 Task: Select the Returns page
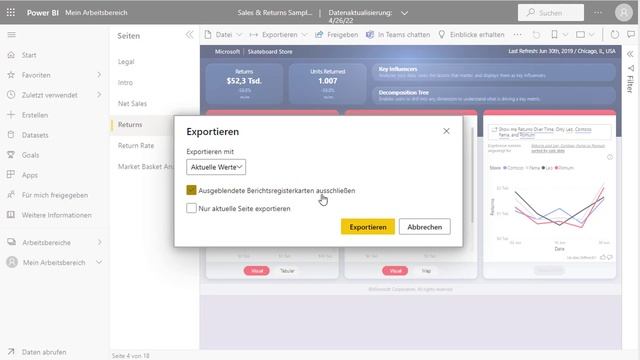(x=130, y=124)
